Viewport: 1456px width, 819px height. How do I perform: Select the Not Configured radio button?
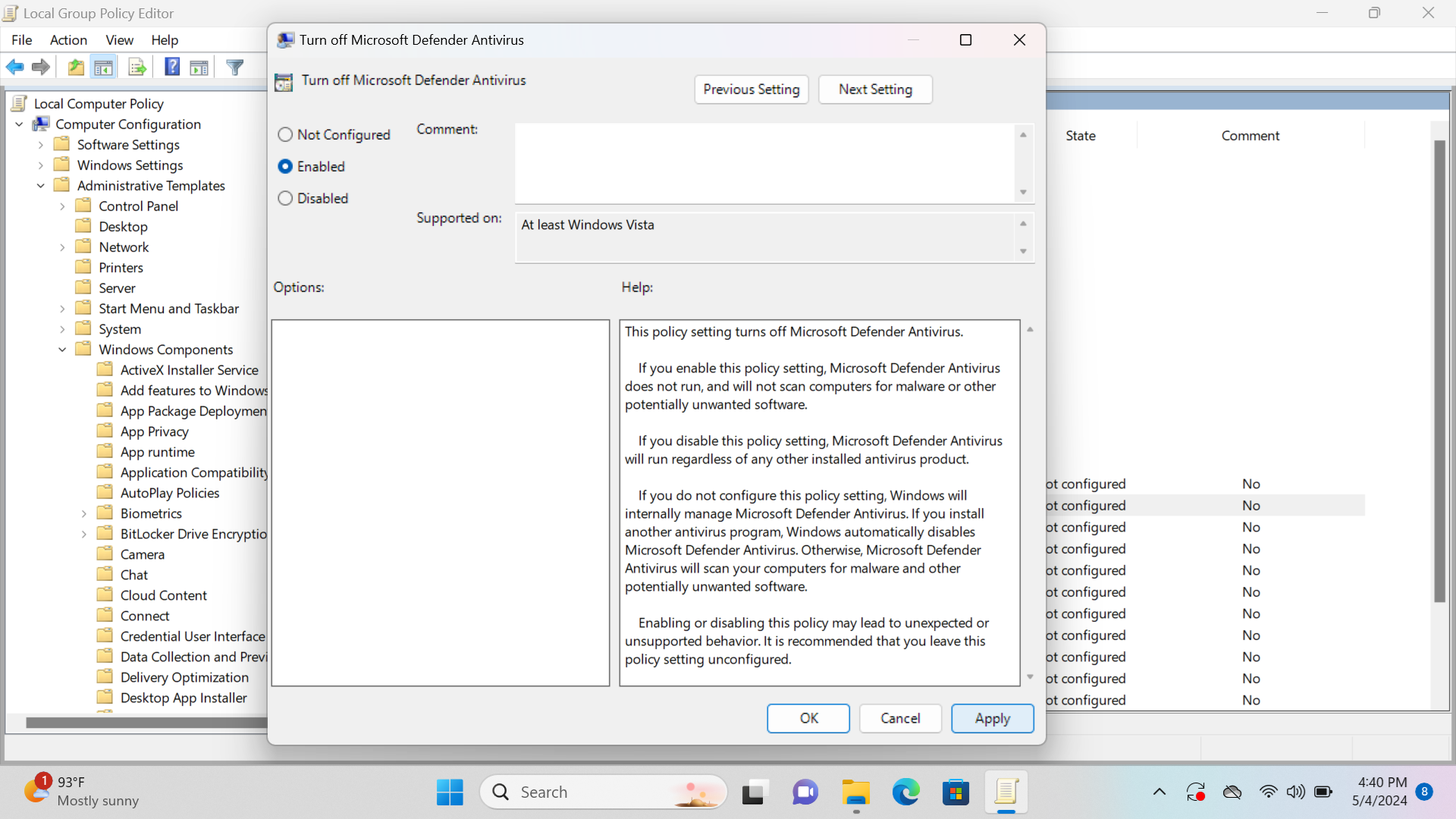coord(284,134)
